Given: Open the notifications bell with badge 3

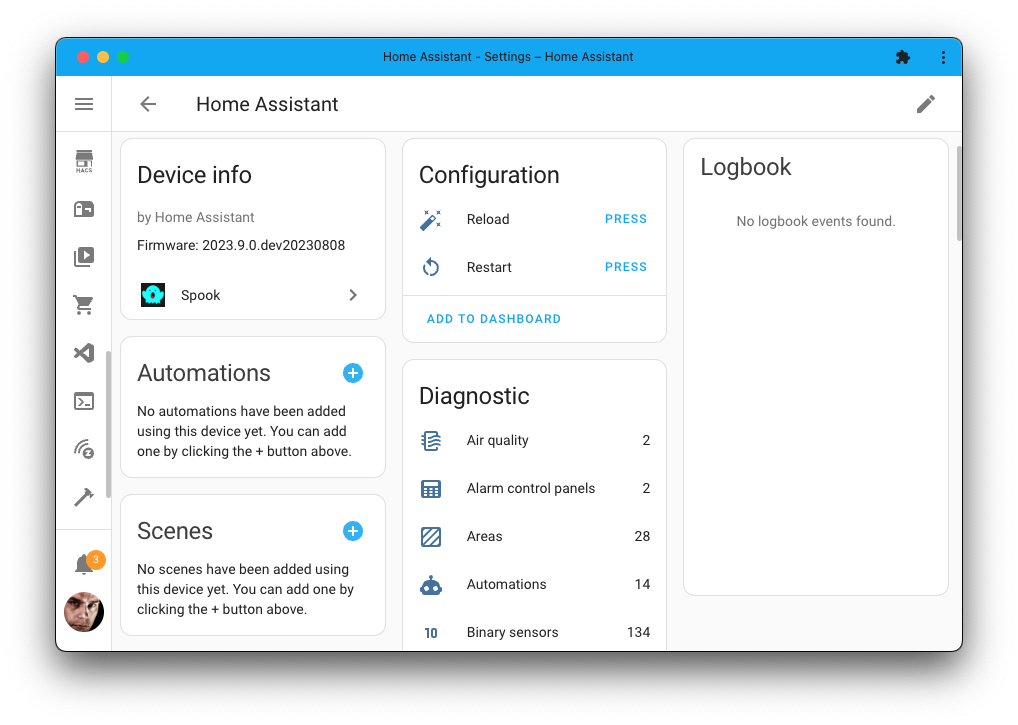Looking at the screenshot, I should [84, 563].
